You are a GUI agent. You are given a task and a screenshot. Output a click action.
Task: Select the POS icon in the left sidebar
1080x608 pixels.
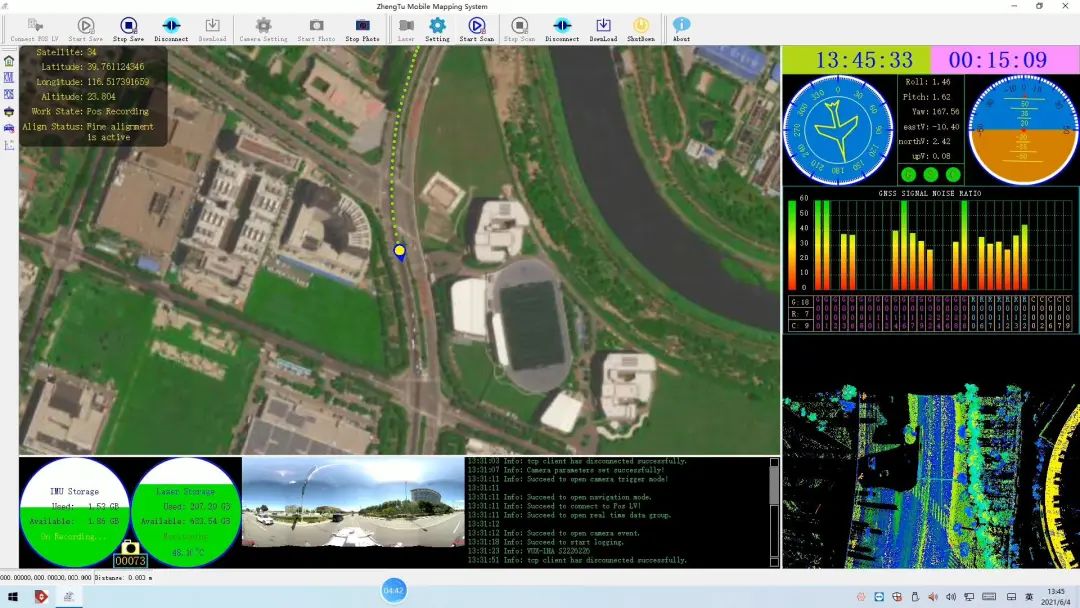[x=9, y=94]
